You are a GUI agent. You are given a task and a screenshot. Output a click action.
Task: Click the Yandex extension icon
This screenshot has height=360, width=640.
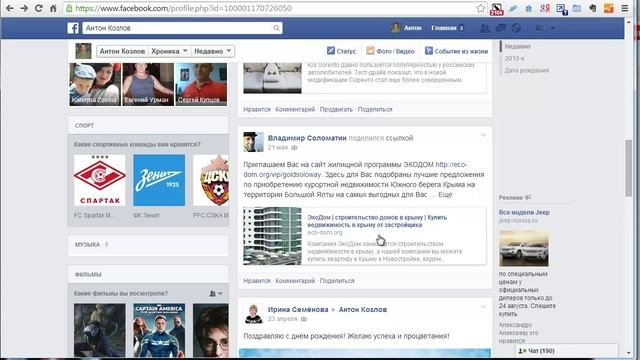pos(545,8)
